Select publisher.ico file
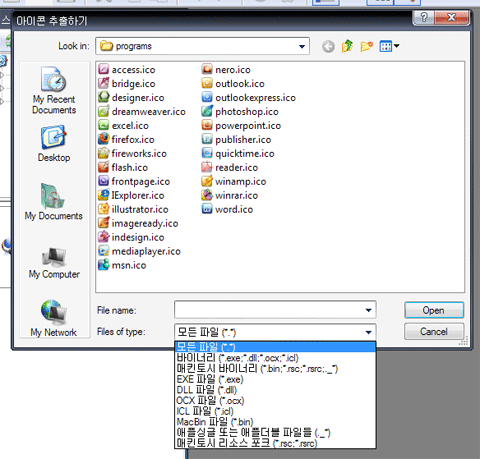Viewport: 480px width, 459px height. [236, 139]
